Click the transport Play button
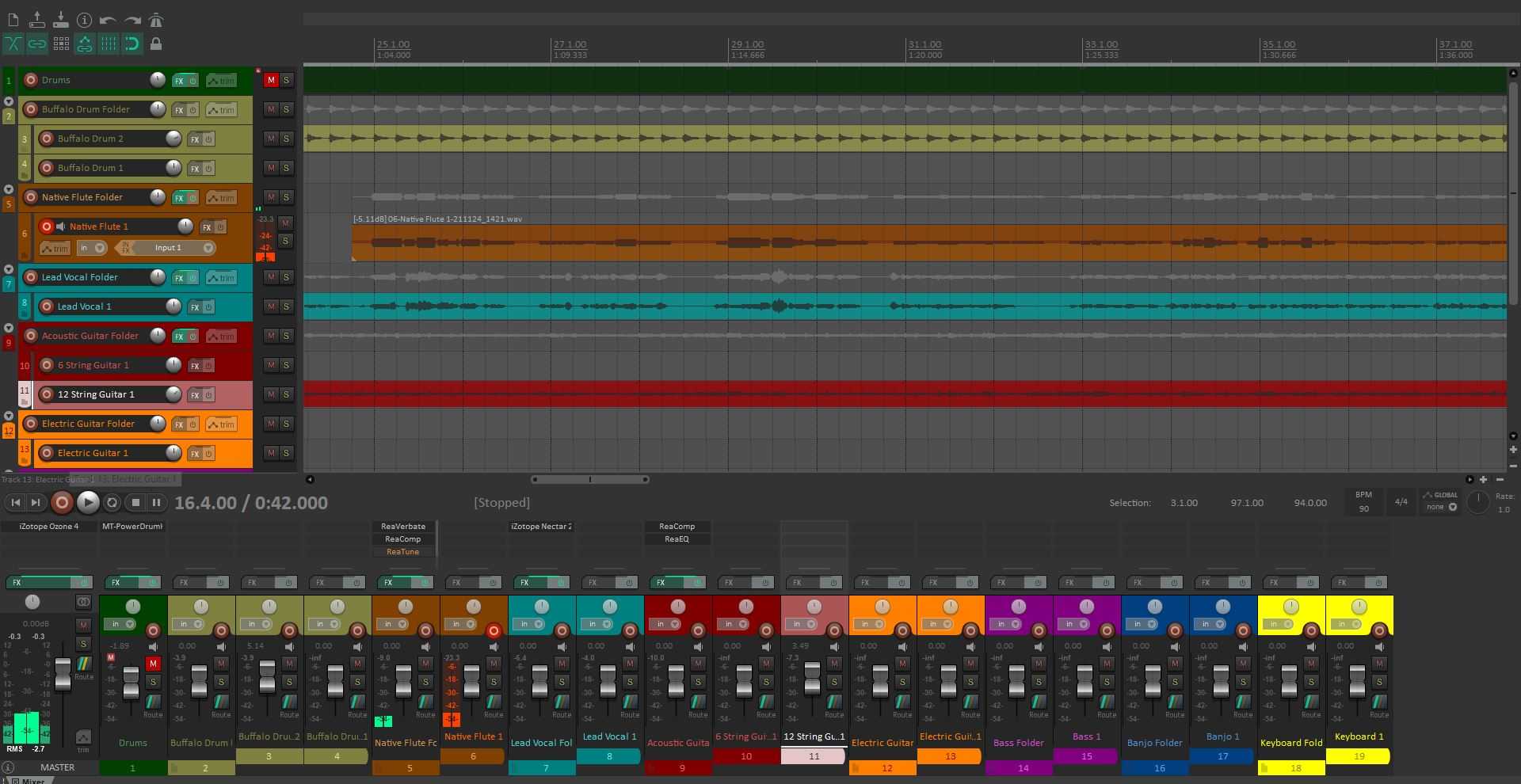 pos(88,502)
